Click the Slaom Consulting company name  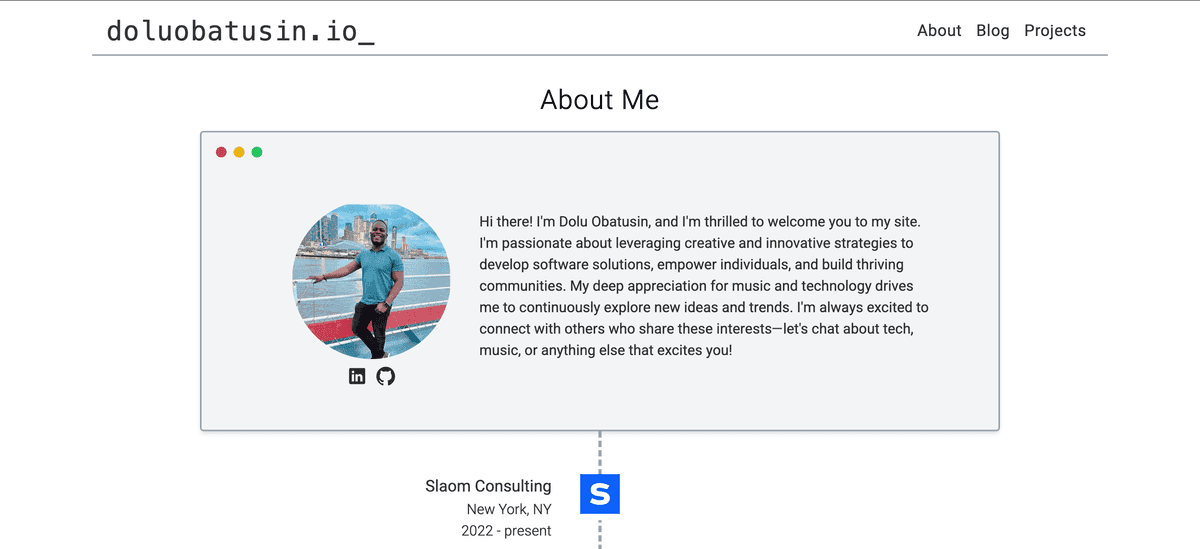[488, 486]
